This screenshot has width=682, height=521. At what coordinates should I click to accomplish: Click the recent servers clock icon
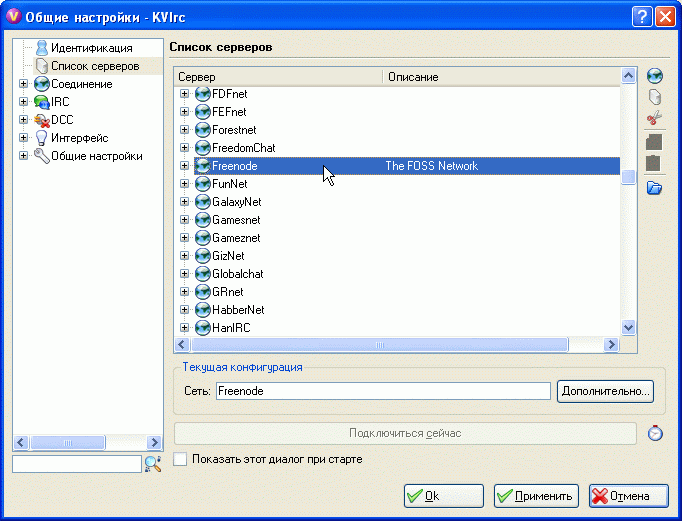(655, 433)
